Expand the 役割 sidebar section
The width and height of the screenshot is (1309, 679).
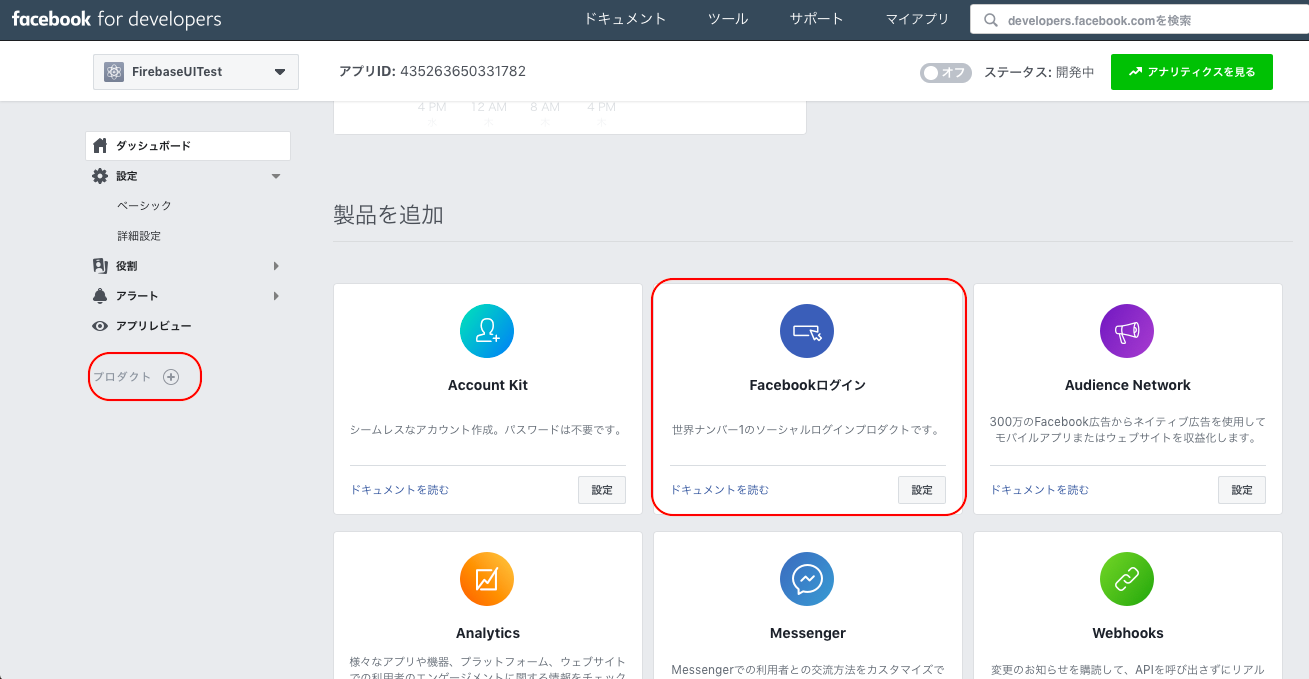click(x=276, y=265)
